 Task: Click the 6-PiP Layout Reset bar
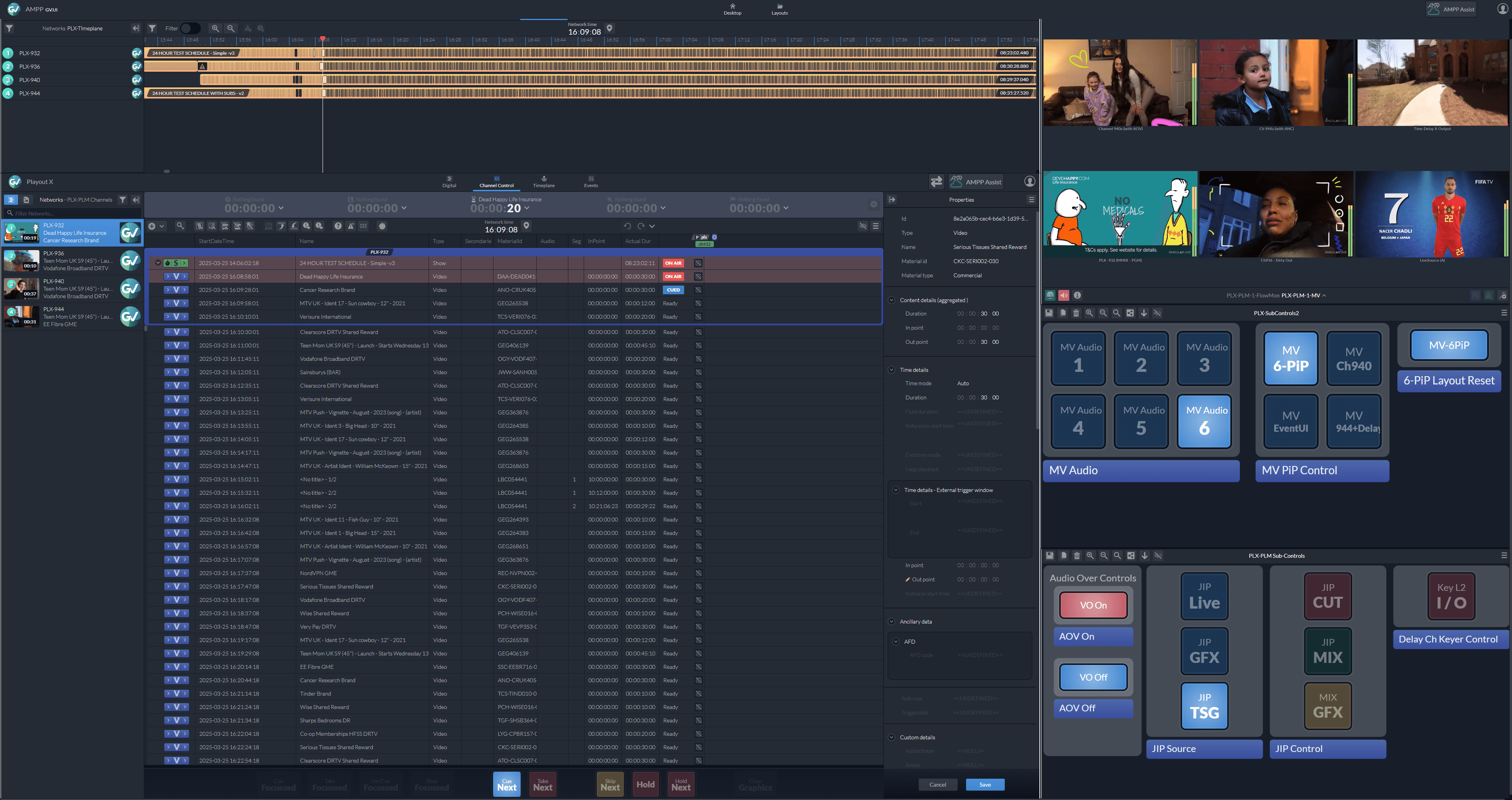1449,381
